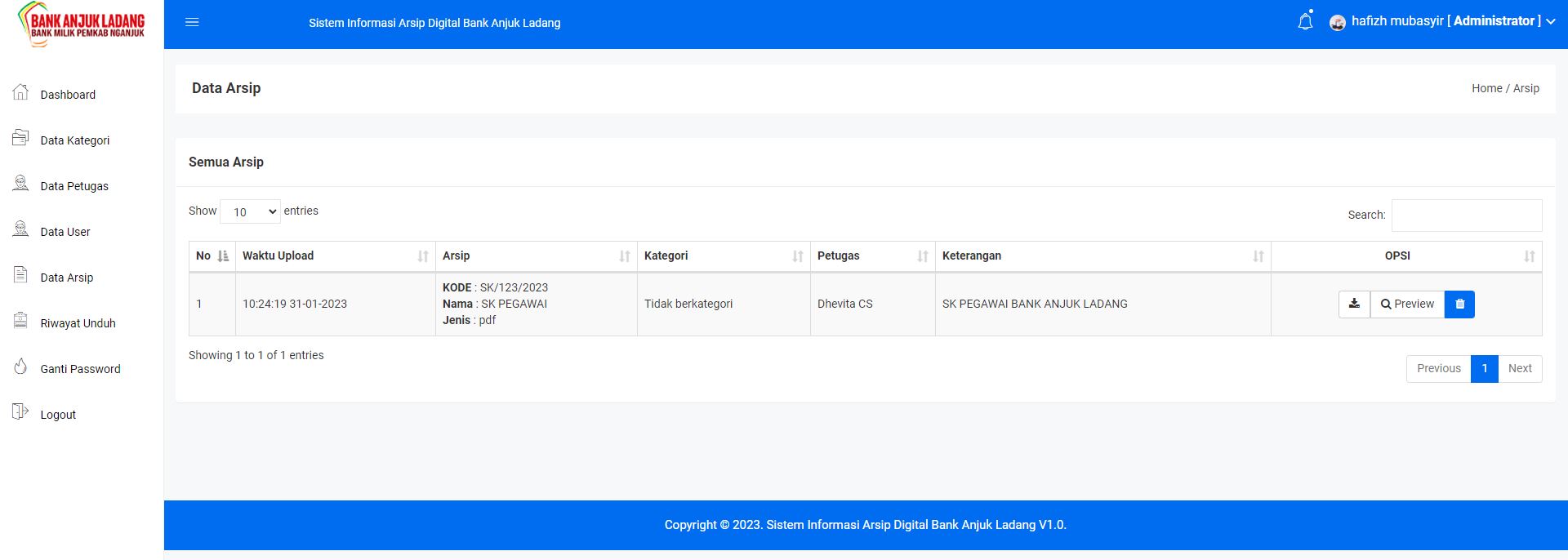Click the Data Arsip page title
Screen dimensions: 1568x560
click(x=226, y=88)
